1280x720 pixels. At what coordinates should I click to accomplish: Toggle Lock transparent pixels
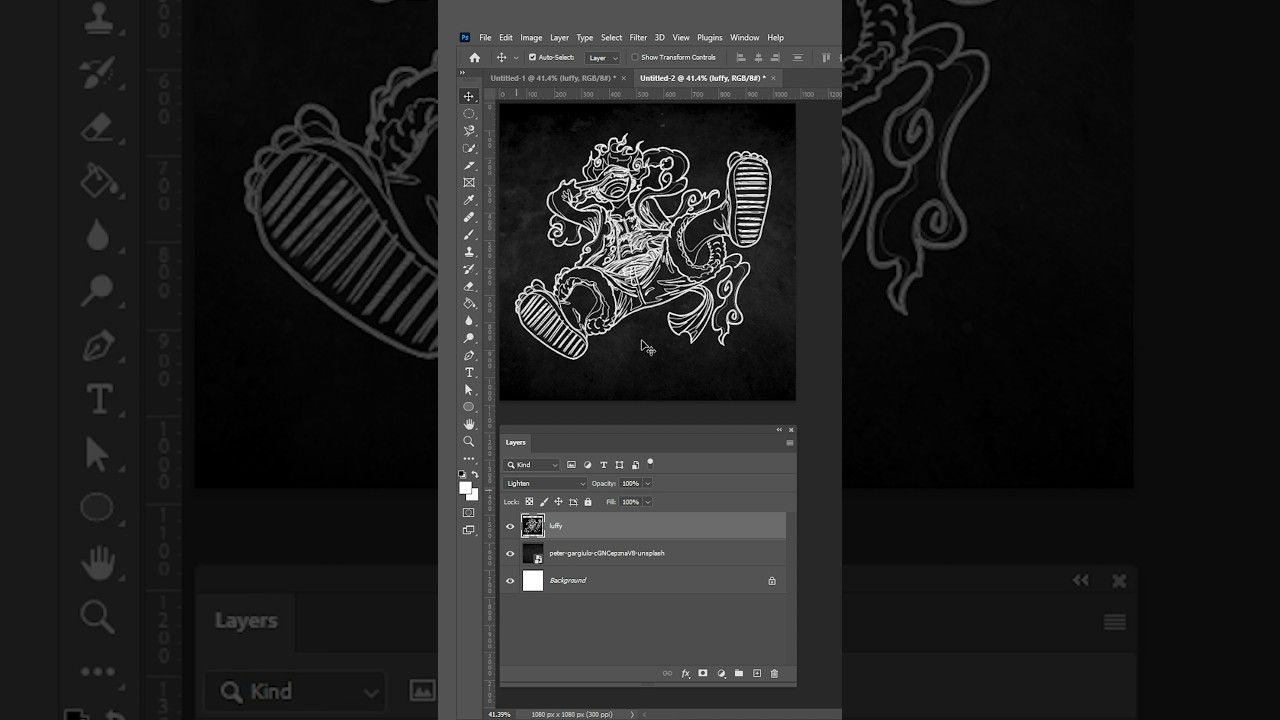point(529,502)
